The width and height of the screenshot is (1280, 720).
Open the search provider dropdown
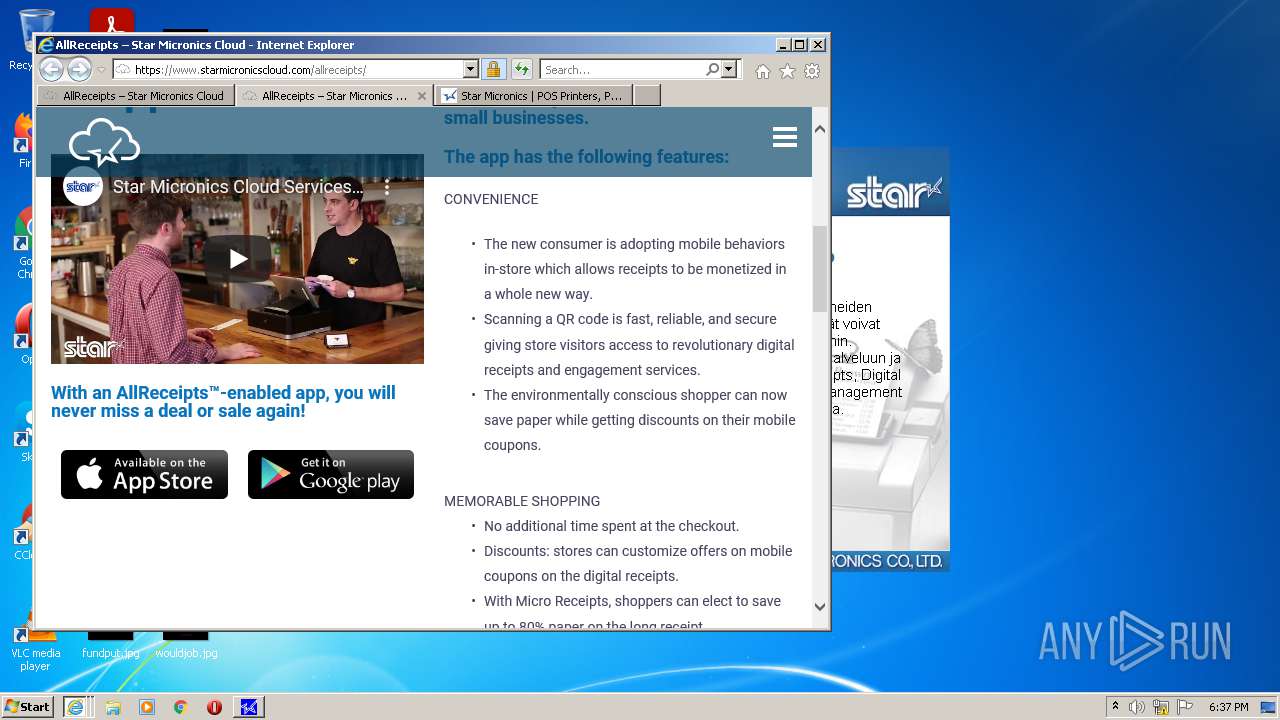728,70
